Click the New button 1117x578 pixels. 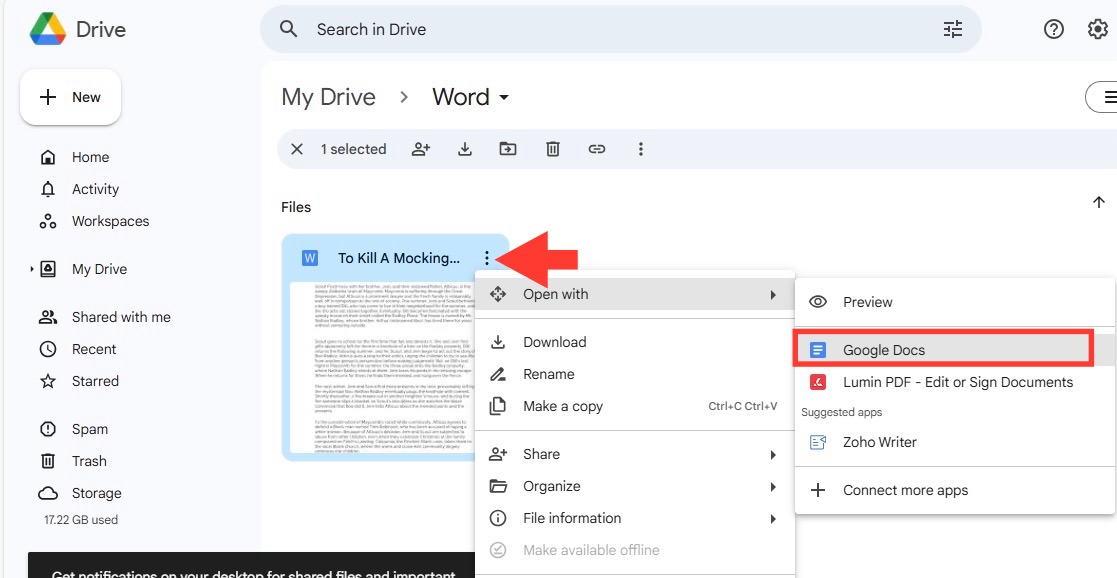tap(71, 98)
